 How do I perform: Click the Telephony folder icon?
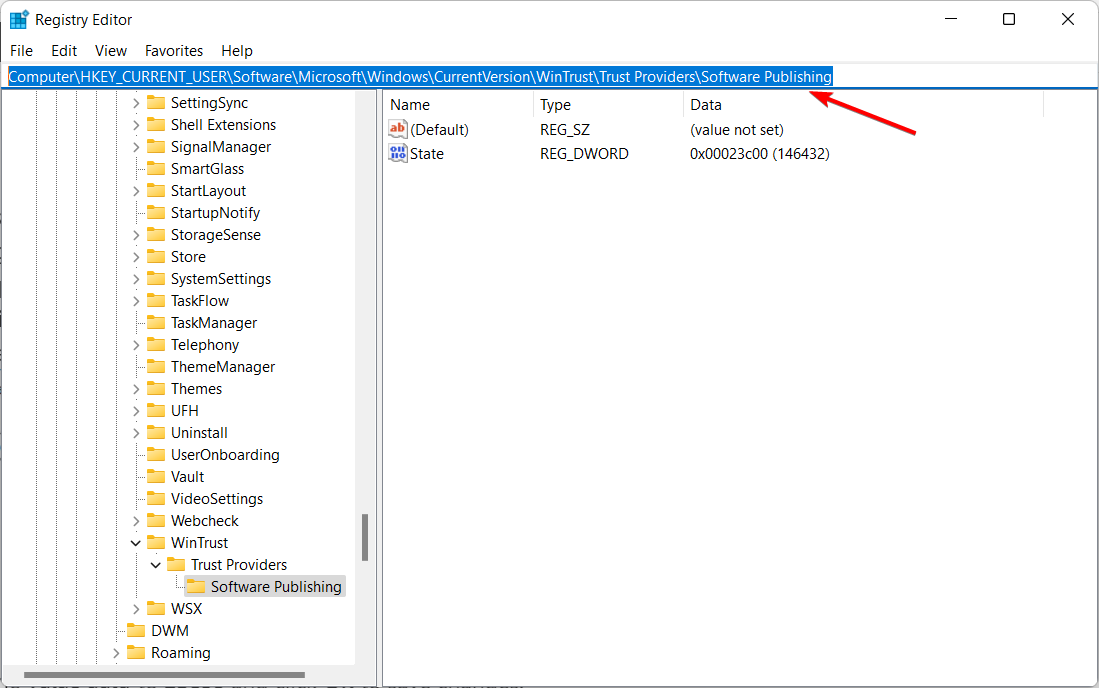(x=156, y=345)
